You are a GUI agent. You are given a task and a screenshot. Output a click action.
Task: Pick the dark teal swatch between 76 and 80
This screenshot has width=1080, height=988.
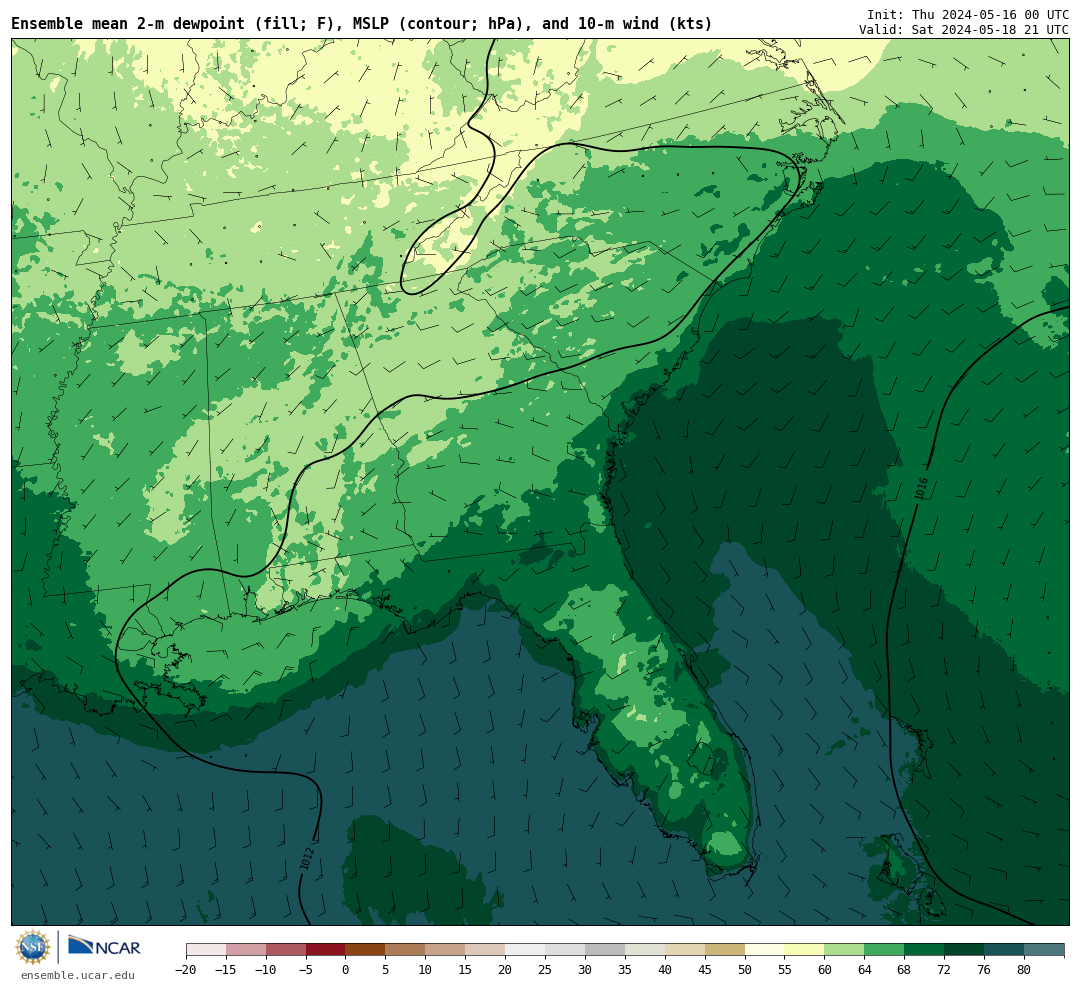pos(1004,950)
